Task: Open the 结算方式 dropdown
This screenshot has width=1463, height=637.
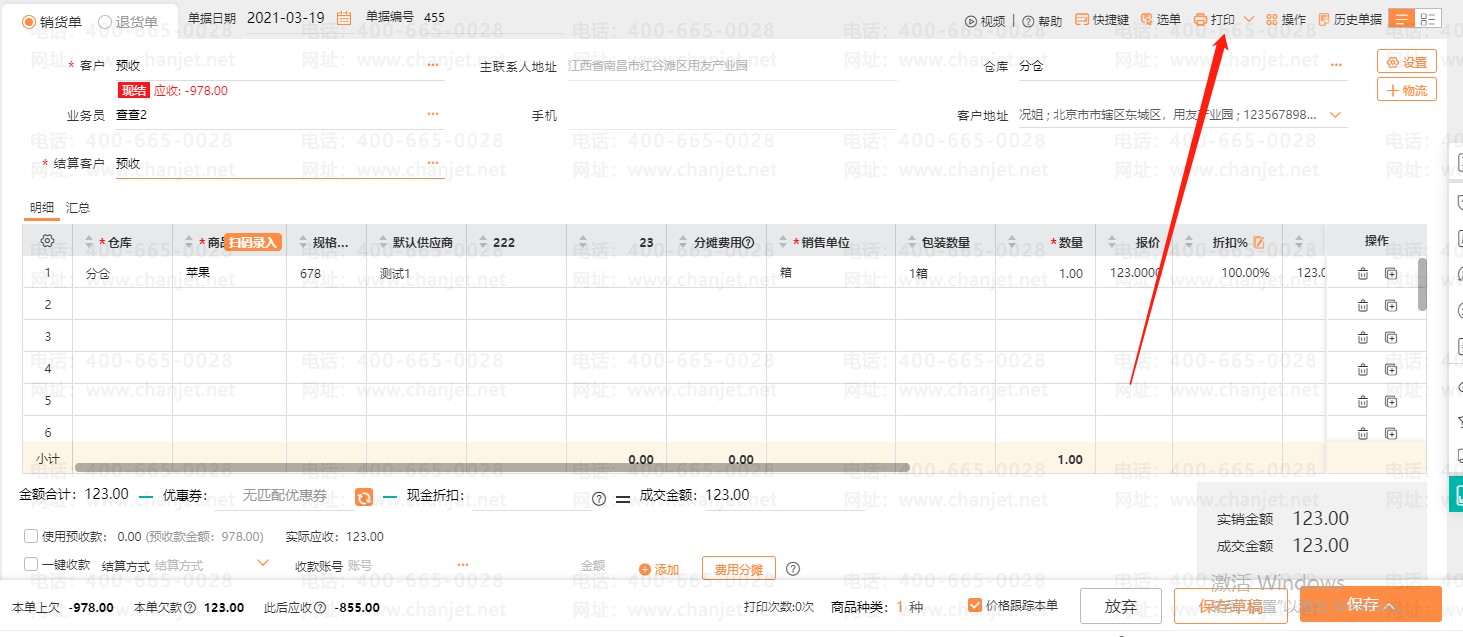Action: (x=263, y=564)
